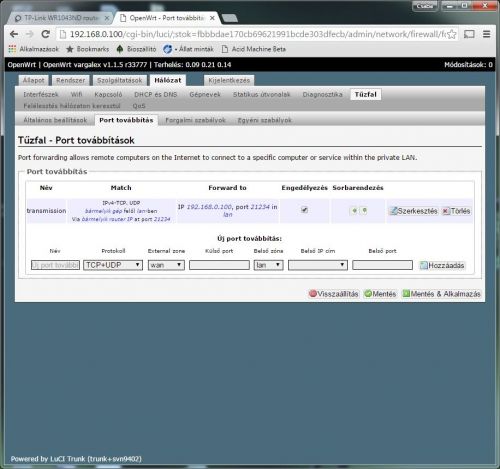The height and width of the screenshot is (469, 500).
Task: Open the Kapcsoló submenu
Action: pos(108,94)
